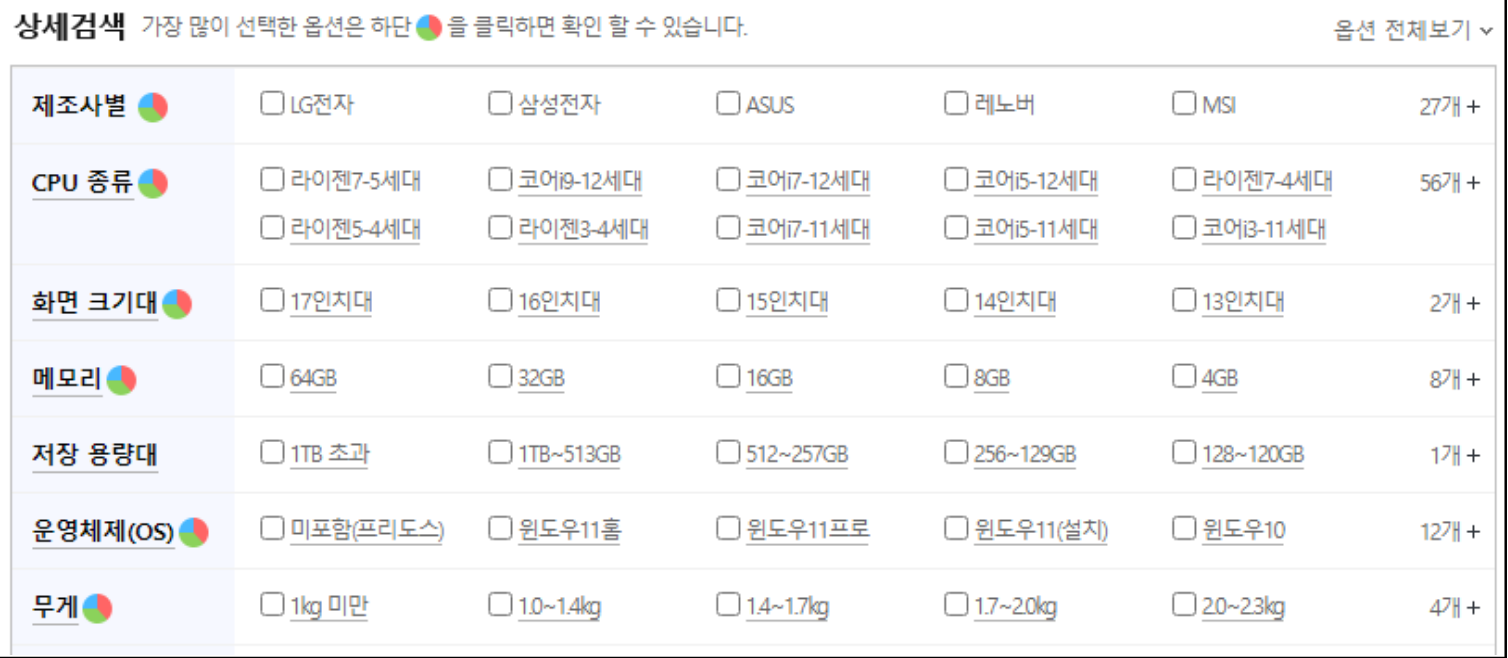Tick the 코어i7-12세대 CPU checkbox
This screenshot has width=1508, height=658.
pos(728,179)
